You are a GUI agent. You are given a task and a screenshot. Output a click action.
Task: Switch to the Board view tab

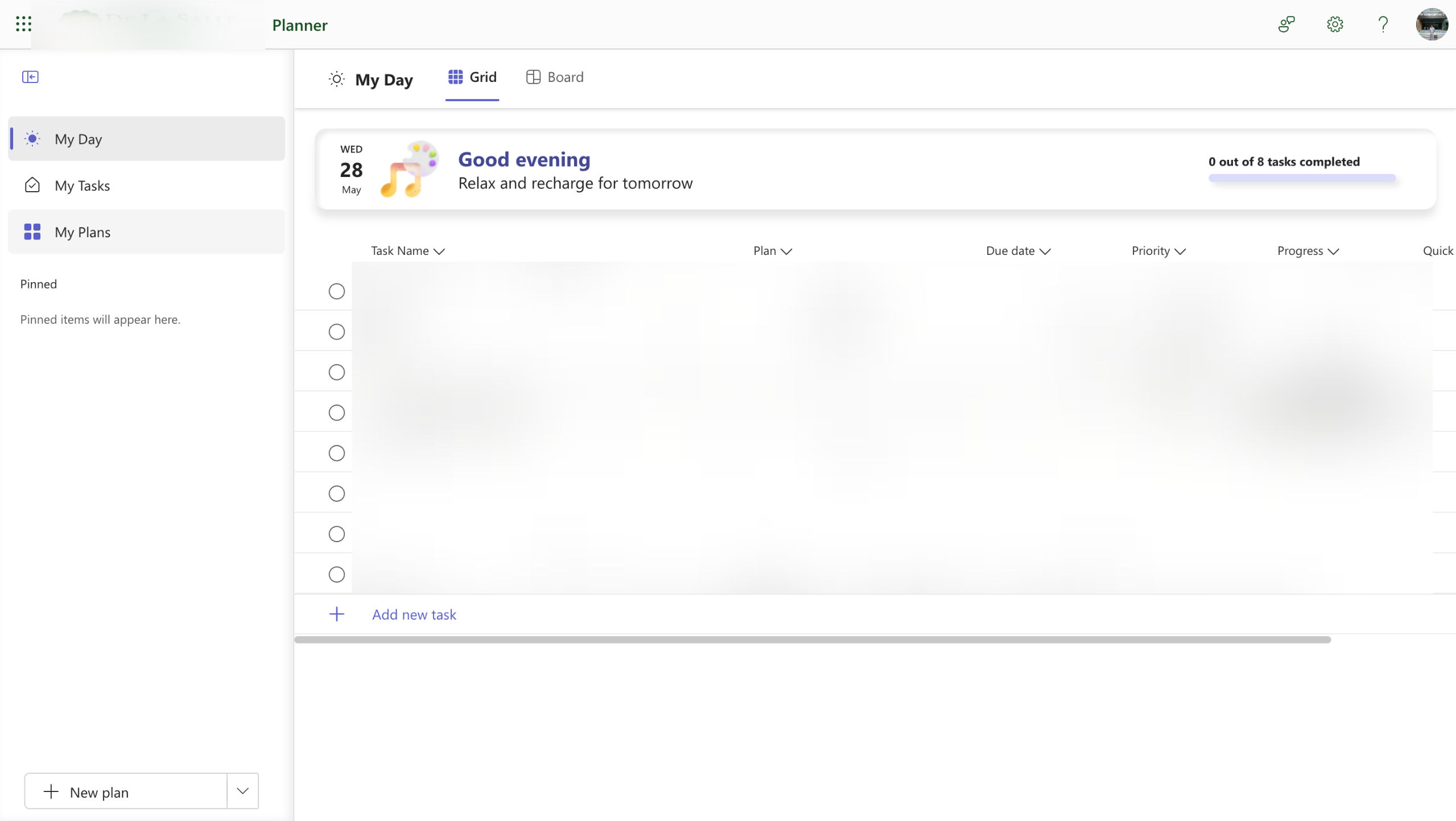(555, 77)
